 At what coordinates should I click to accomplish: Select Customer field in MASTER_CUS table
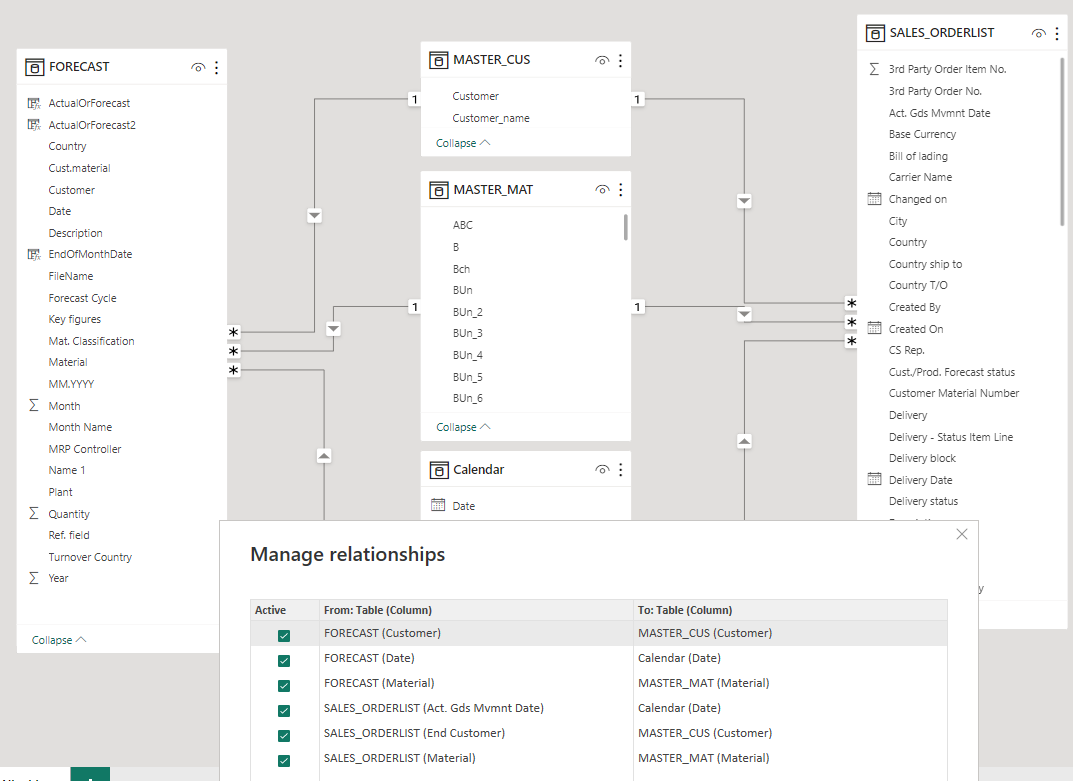coord(475,96)
